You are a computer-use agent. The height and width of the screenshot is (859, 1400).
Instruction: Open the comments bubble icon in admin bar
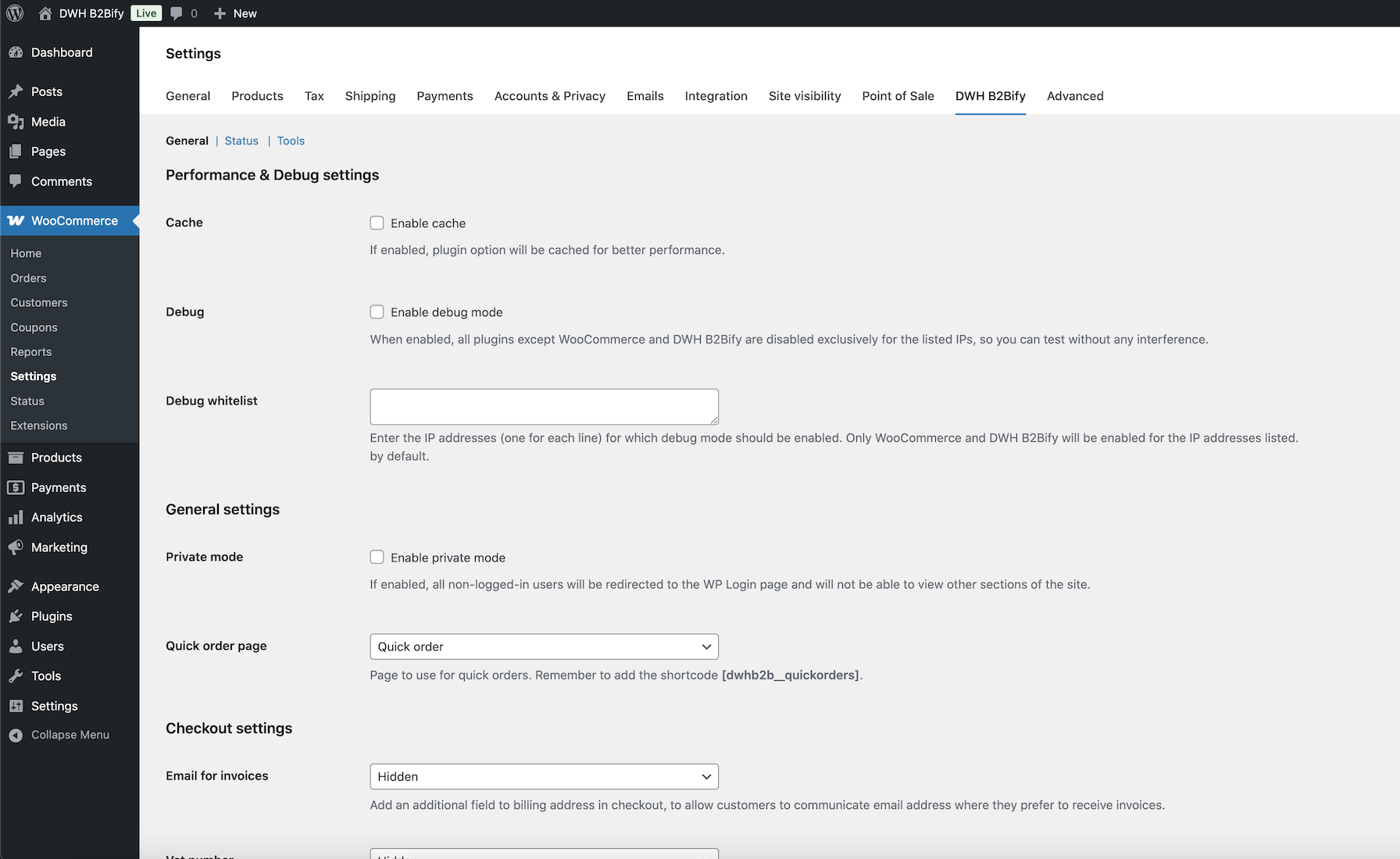coord(177,13)
